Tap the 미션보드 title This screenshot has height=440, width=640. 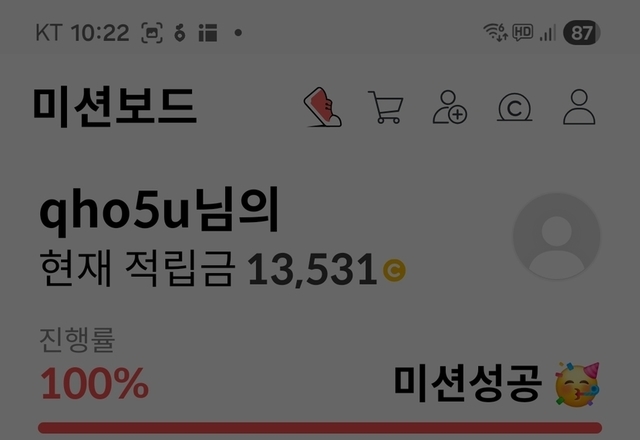(x=115, y=106)
